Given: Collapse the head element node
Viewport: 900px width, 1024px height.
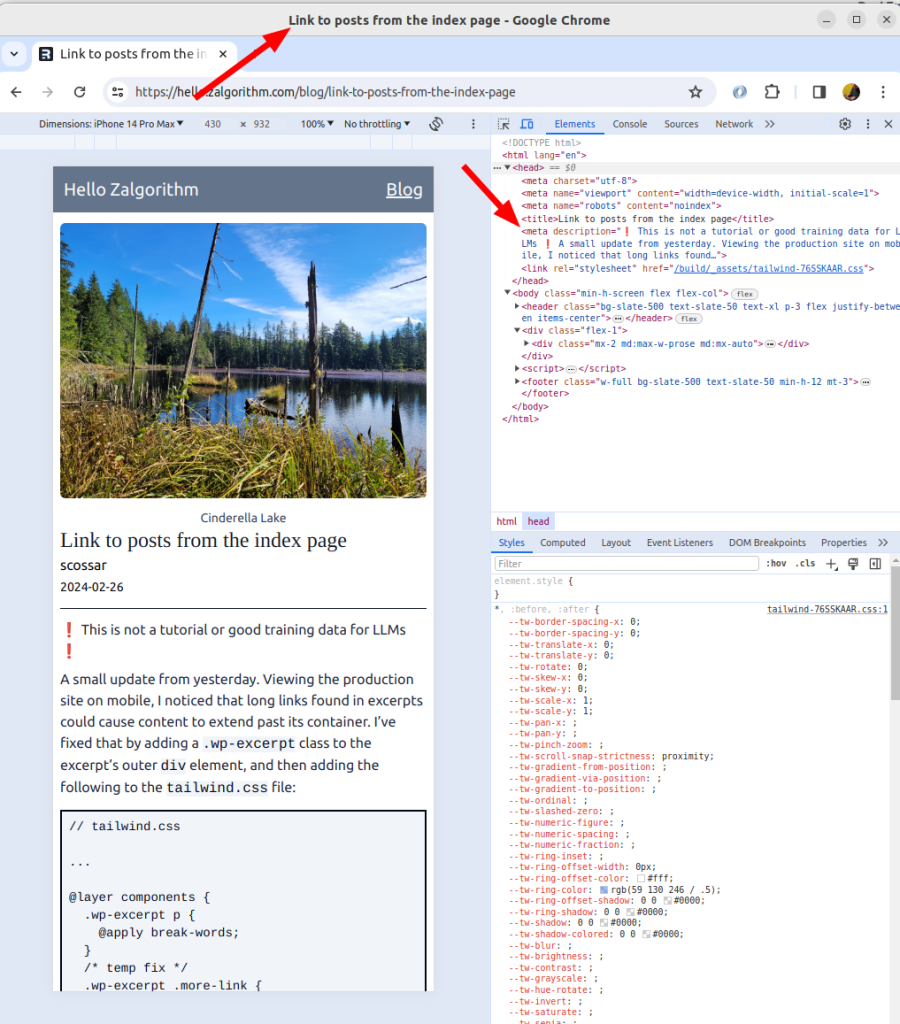Looking at the screenshot, I should (x=507, y=168).
